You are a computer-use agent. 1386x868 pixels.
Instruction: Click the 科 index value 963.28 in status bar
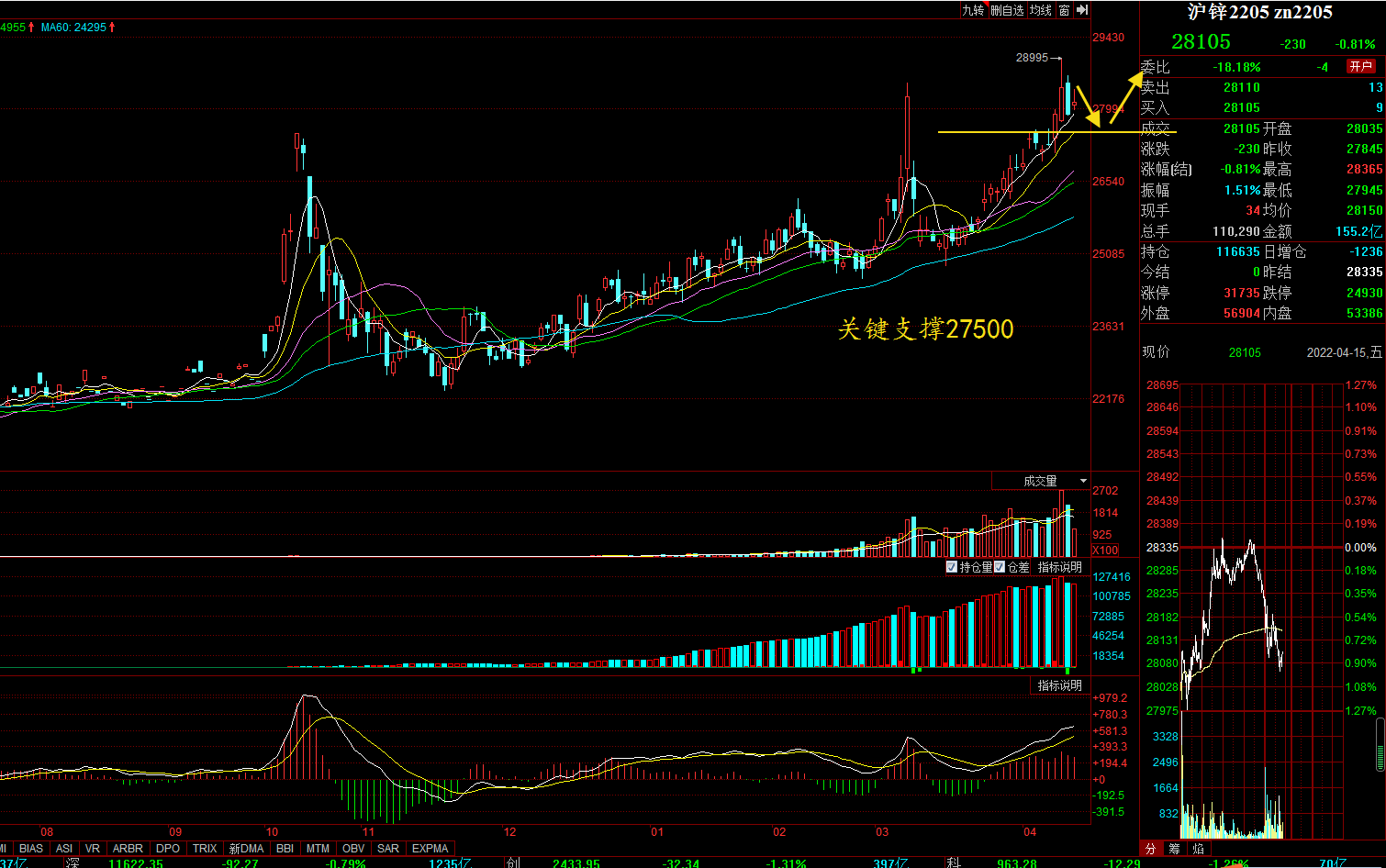1017,863
